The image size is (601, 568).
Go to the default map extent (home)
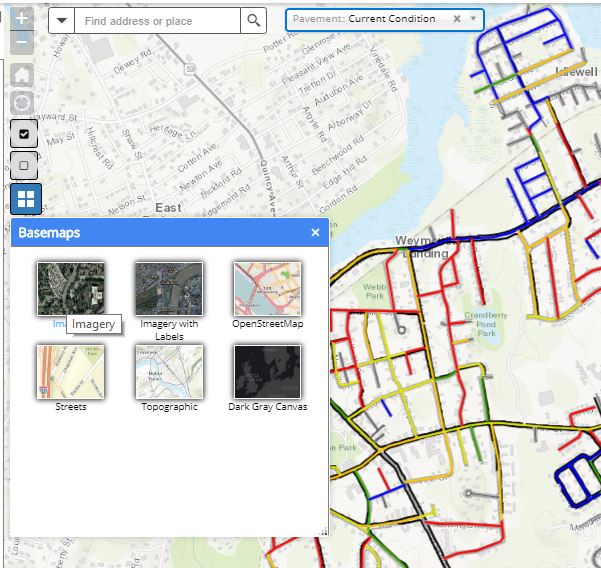(22, 76)
